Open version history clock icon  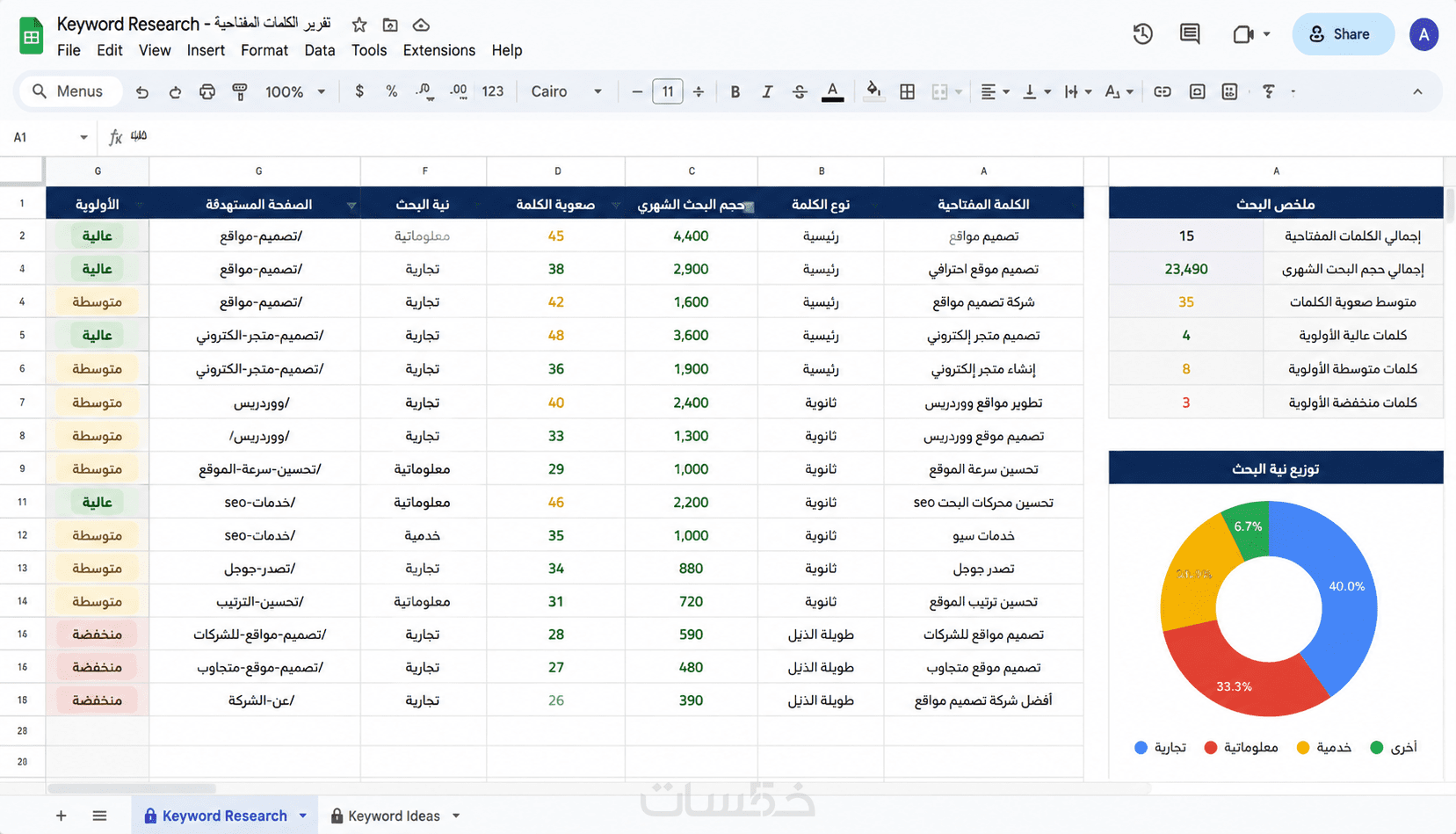click(x=1142, y=34)
